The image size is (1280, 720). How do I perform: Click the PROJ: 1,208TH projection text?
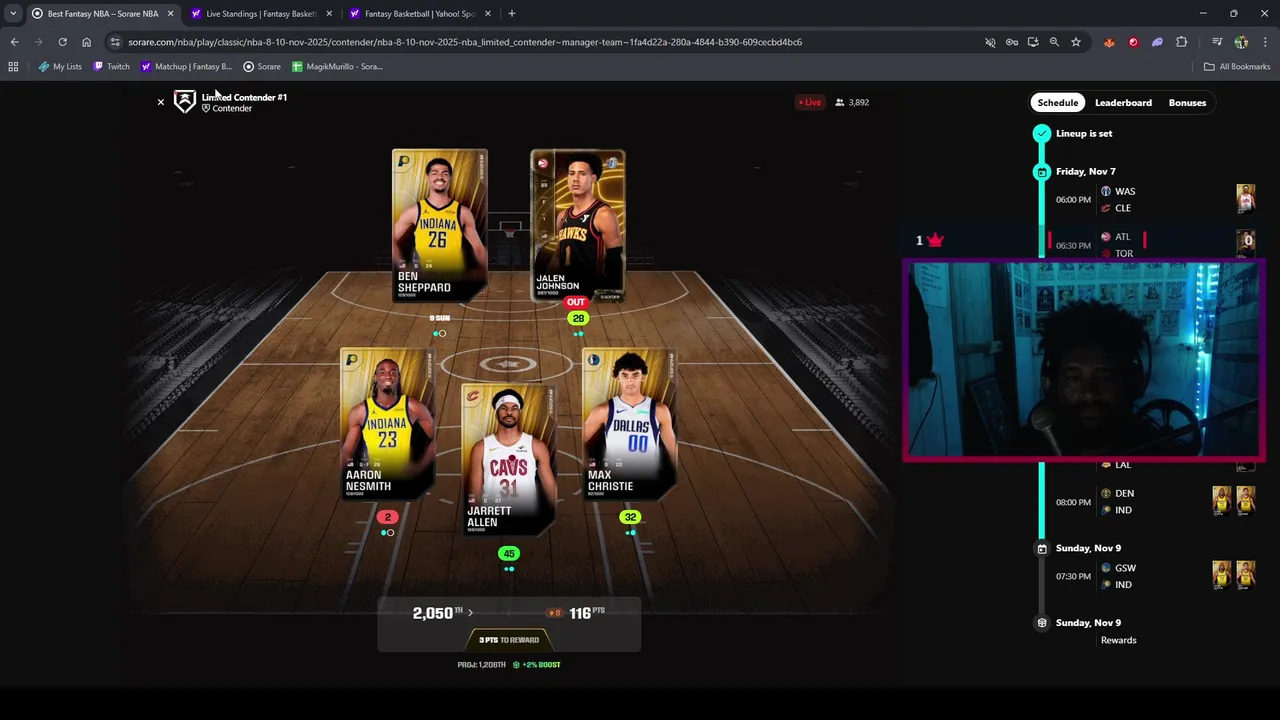[x=482, y=665]
